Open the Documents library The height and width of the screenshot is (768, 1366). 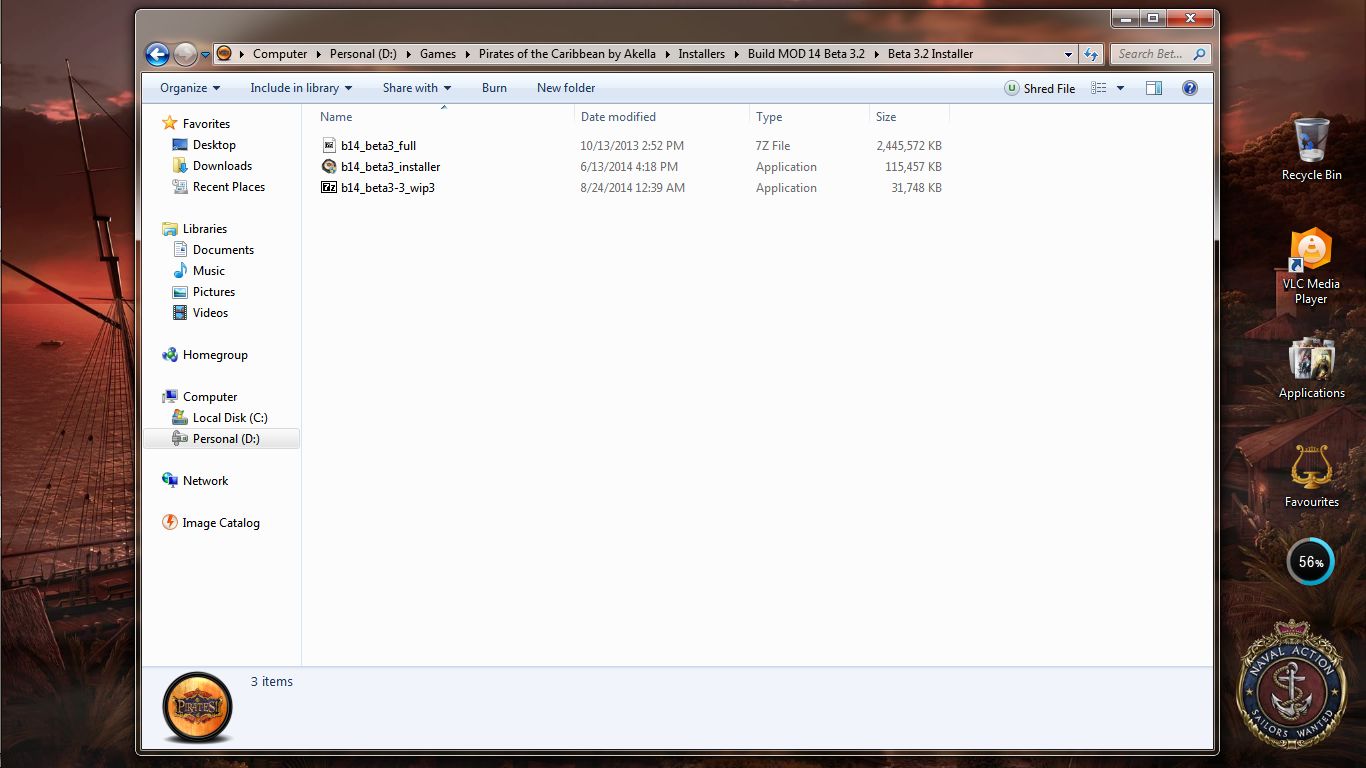[x=223, y=250]
